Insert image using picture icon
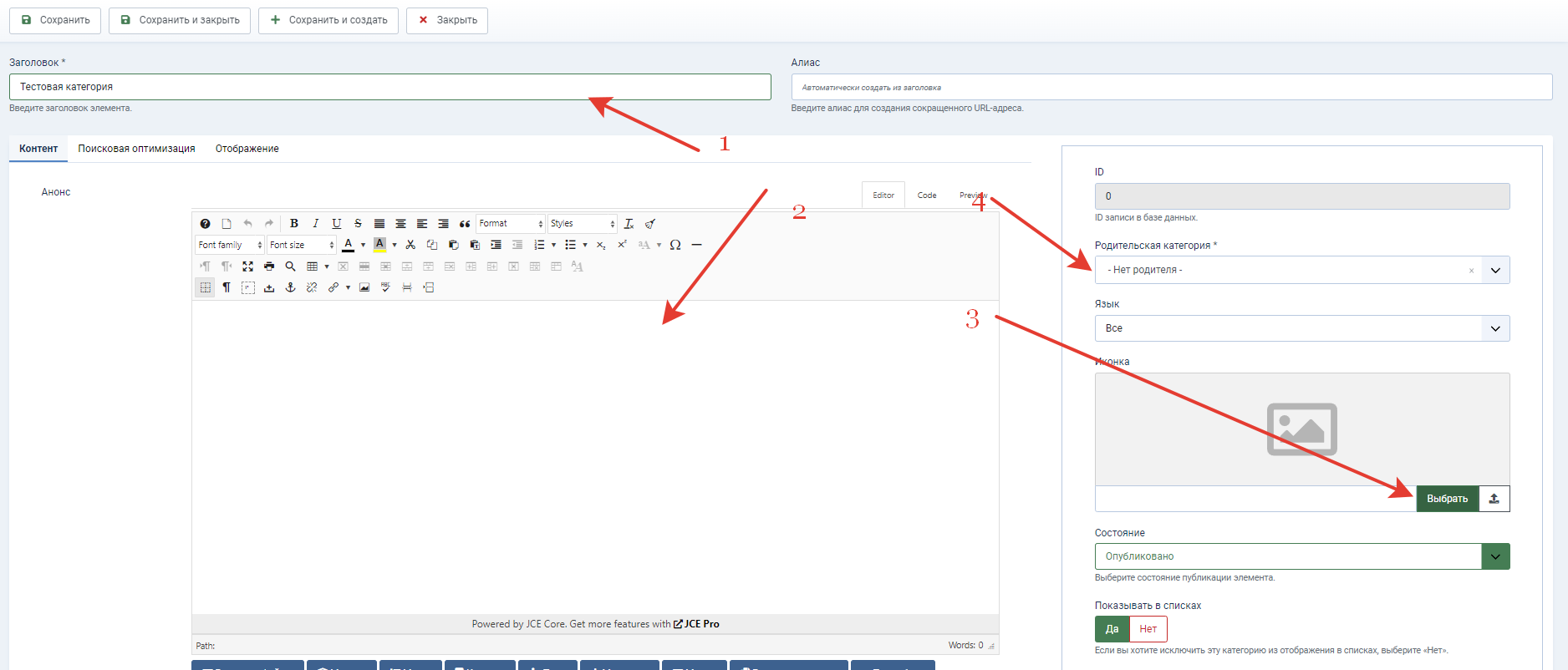This screenshot has height=670, width=1568. (x=364, y=287)
